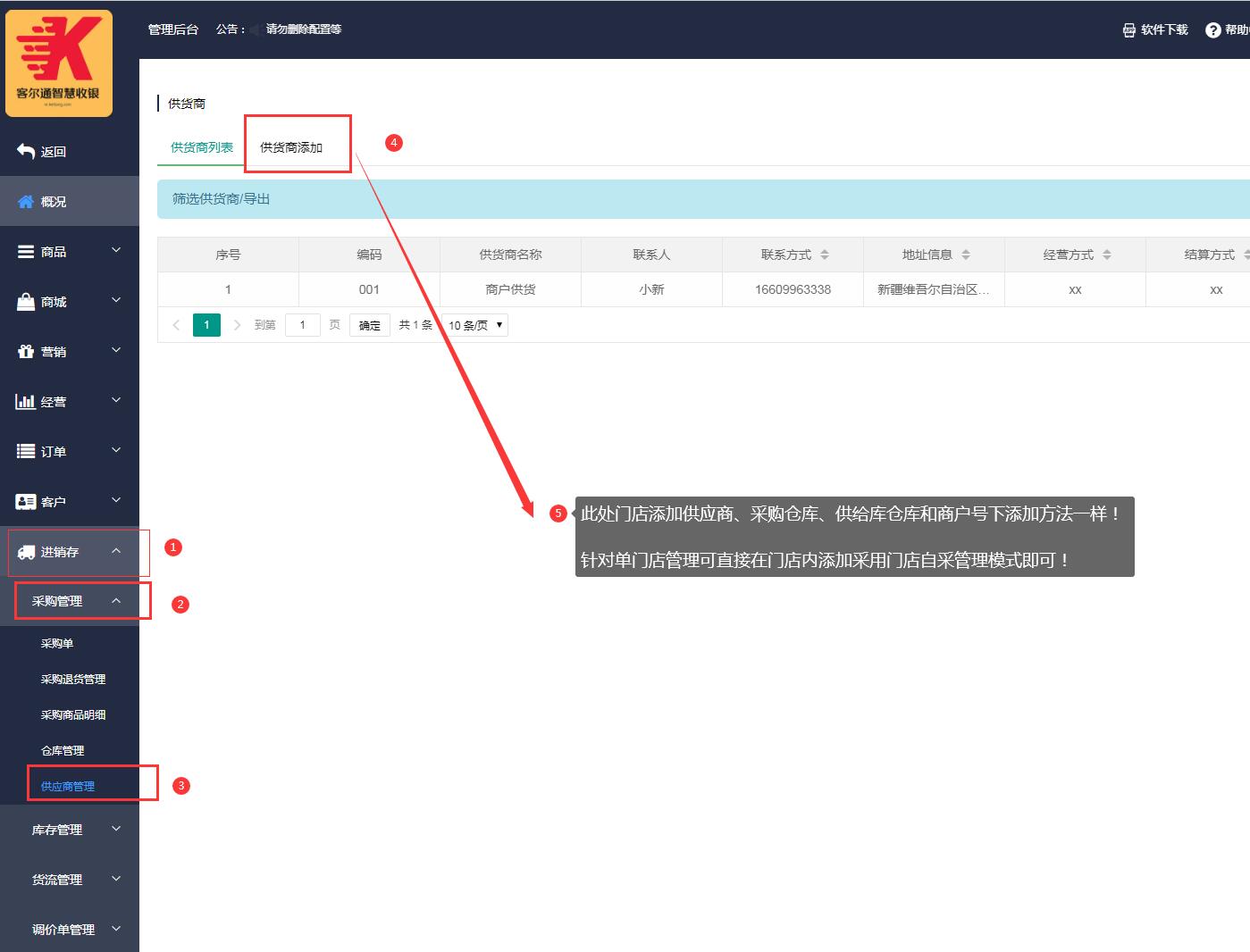This screenshot has height=952, width=1250.
Task: Expand the 客户 menu chevron
Action: pyautogui.click(x=116, y=501)
